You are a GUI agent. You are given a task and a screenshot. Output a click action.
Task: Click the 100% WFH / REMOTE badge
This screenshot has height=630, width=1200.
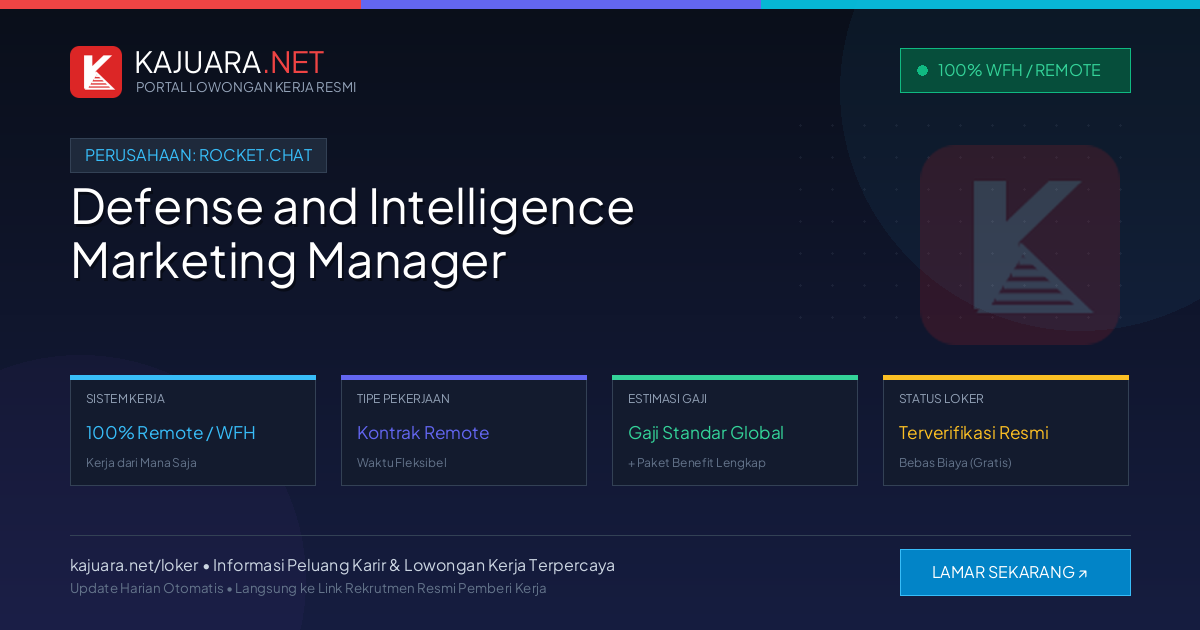tap(1015, 70)
